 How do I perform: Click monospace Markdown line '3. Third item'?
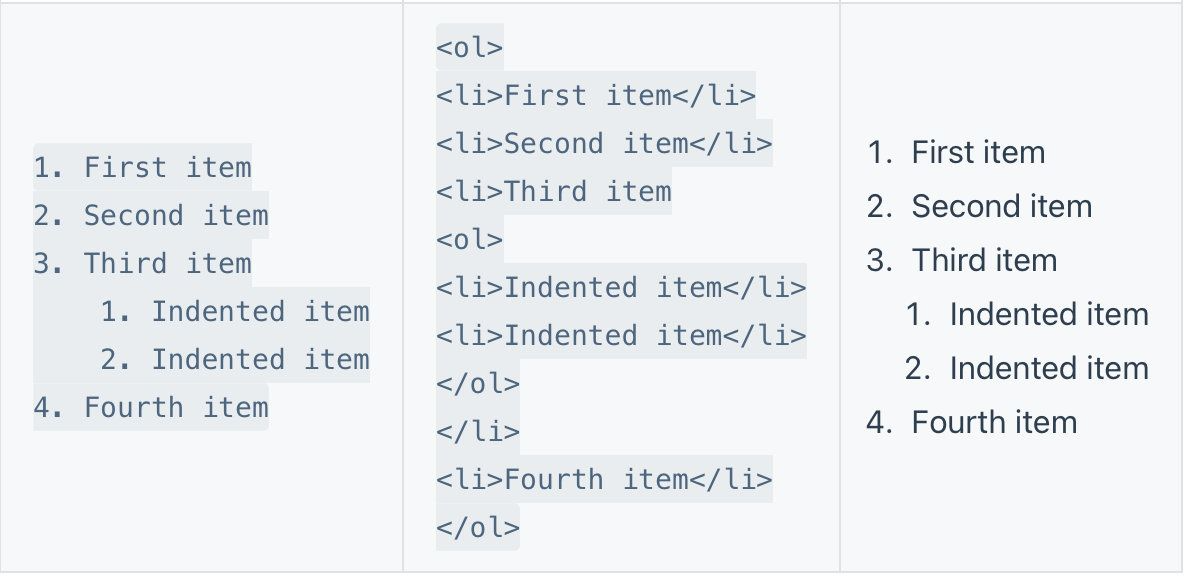click(x=142, y=263)
